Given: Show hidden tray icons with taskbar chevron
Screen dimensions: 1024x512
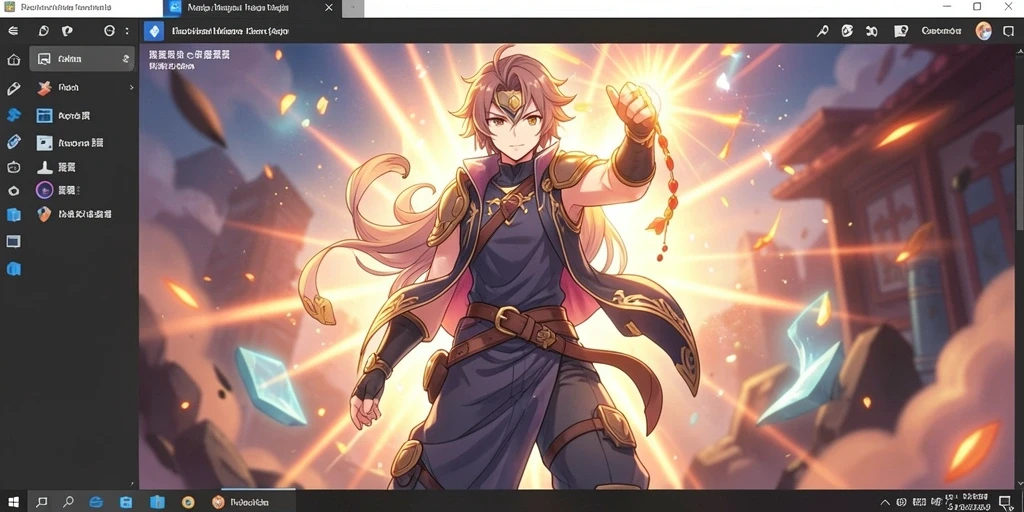Looking at the screenshot, I should 885,502.
